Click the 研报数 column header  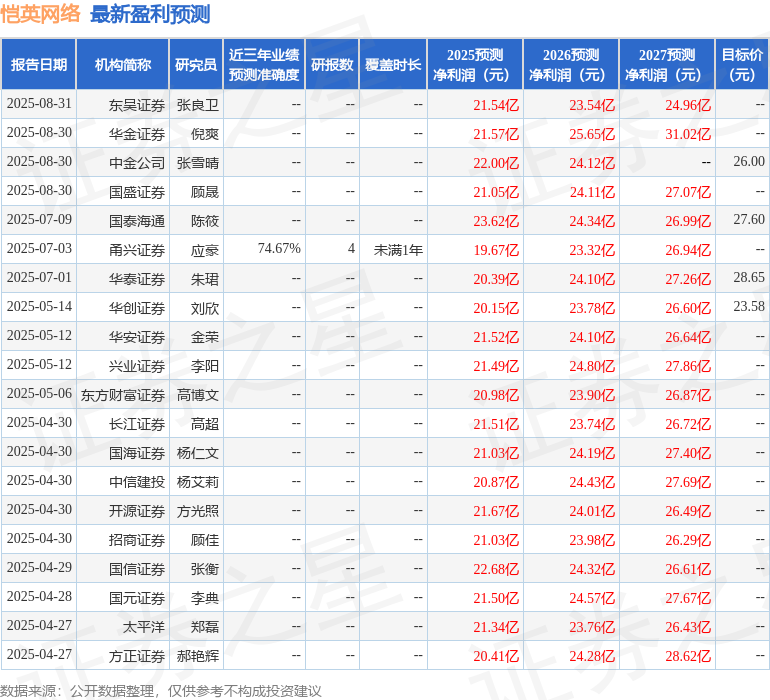coord(332,65)
